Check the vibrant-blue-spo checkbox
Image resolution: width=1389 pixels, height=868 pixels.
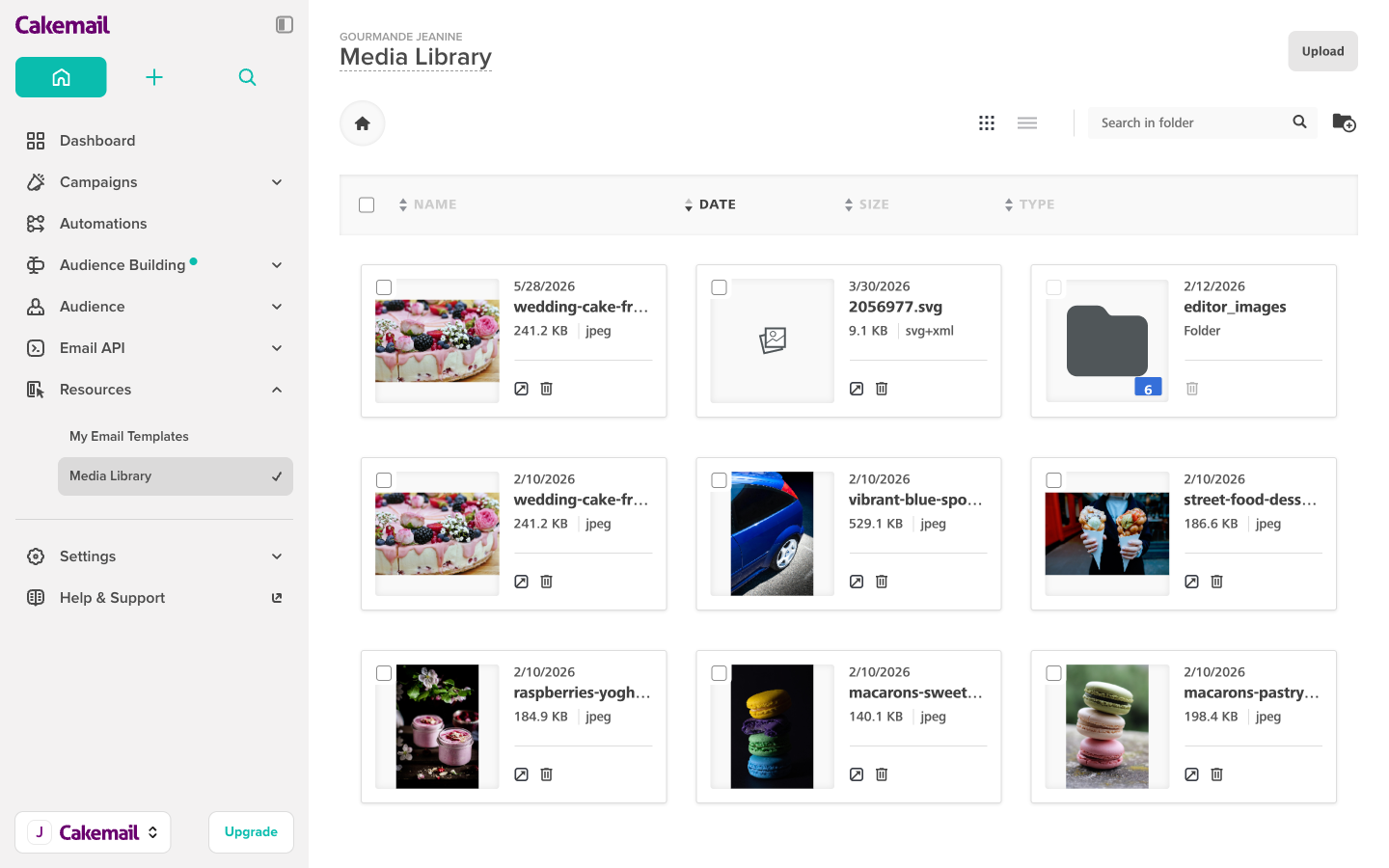coord(719,480)
